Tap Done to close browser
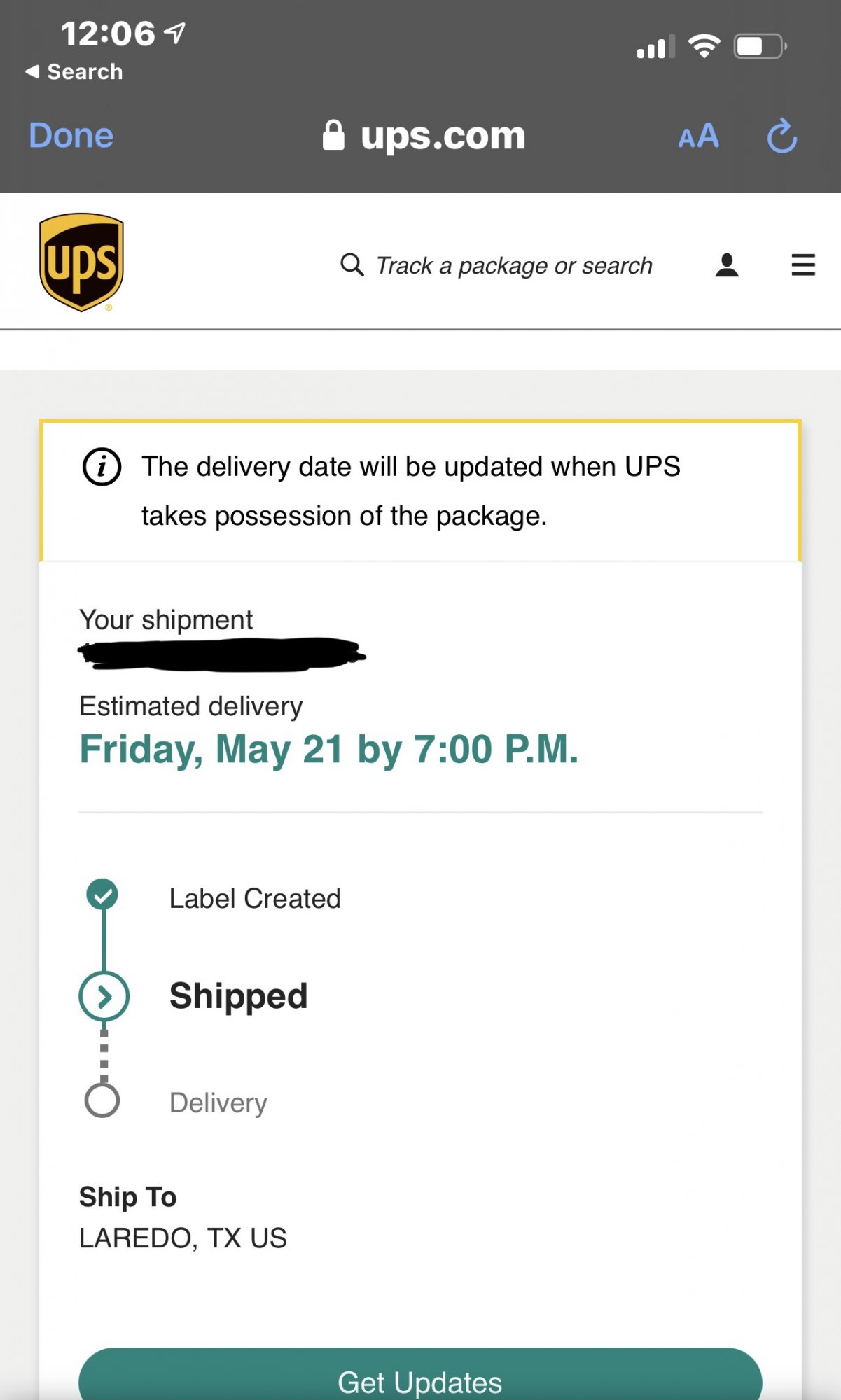Viewport: 841px width, 1400px height. coord(71,136)
